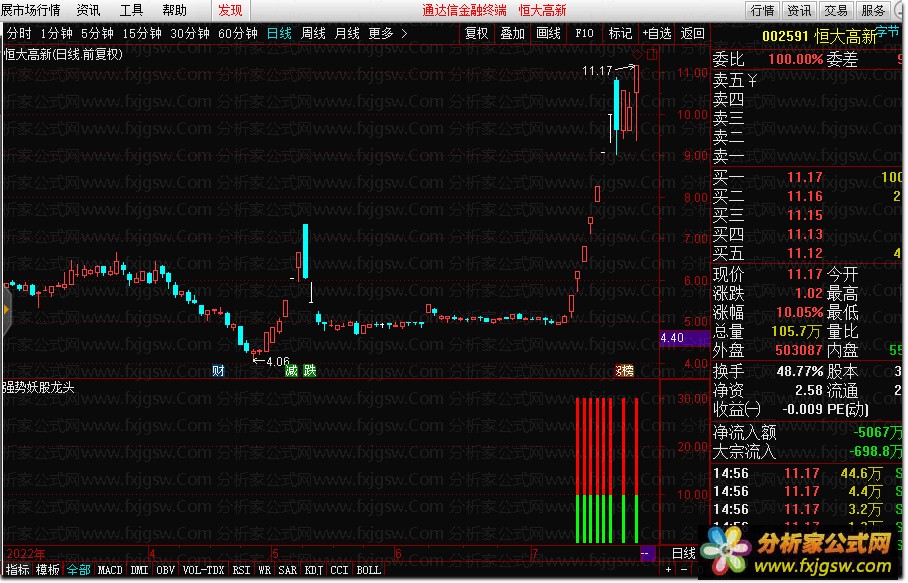Click the 资讯 button at top right

[799, 10]
